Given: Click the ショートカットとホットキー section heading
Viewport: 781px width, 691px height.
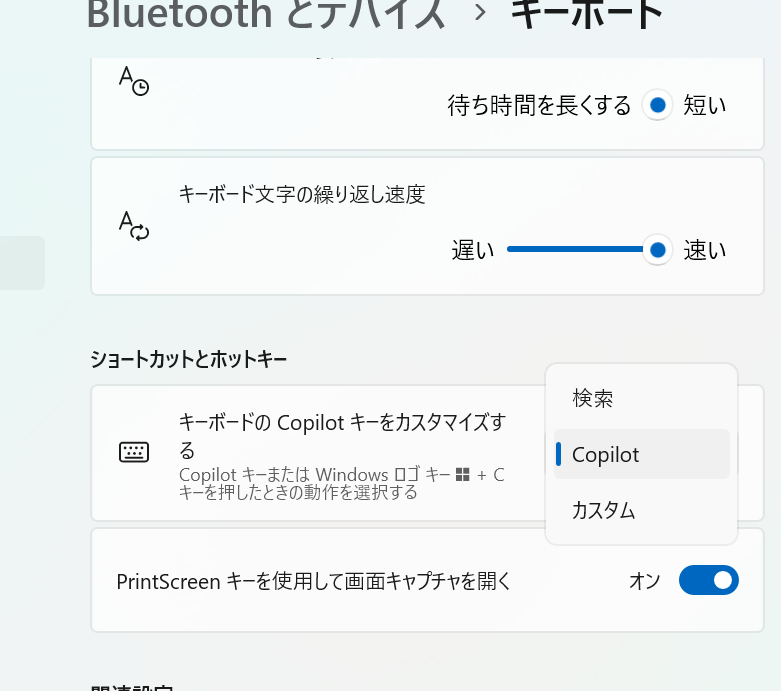Looking at the screenshot, I should tap(189, 358).
